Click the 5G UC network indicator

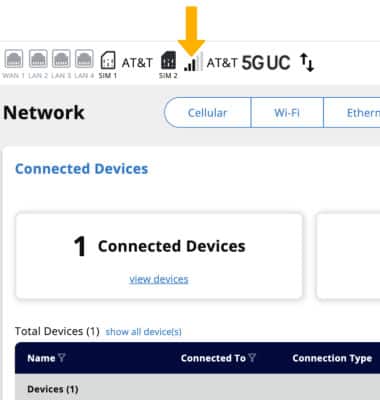[x=266, y=62]
